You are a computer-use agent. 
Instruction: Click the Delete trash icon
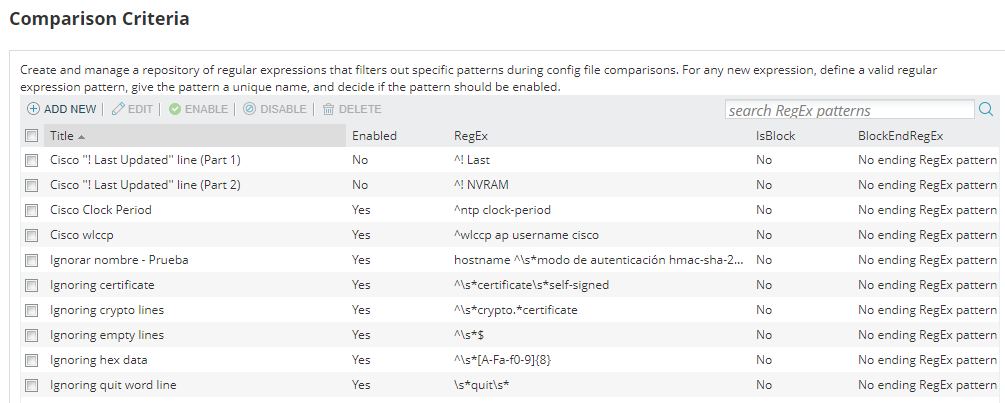[x=328, y=109]
